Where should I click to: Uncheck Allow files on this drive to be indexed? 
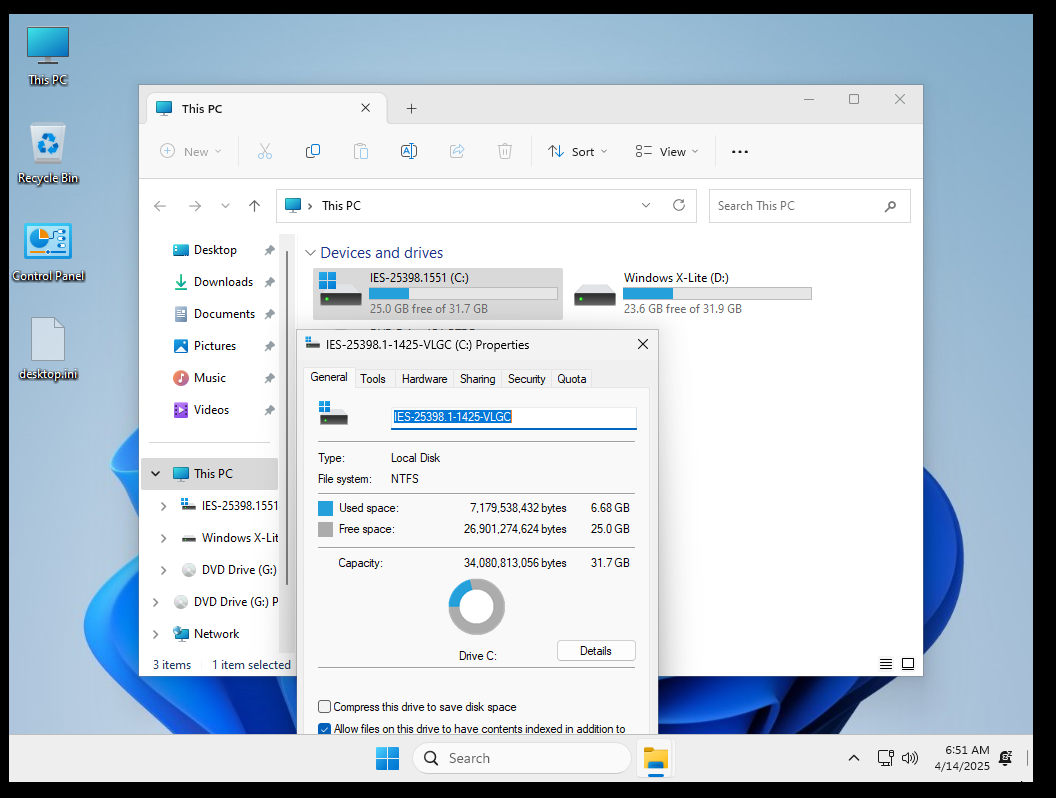click(325, 729)
